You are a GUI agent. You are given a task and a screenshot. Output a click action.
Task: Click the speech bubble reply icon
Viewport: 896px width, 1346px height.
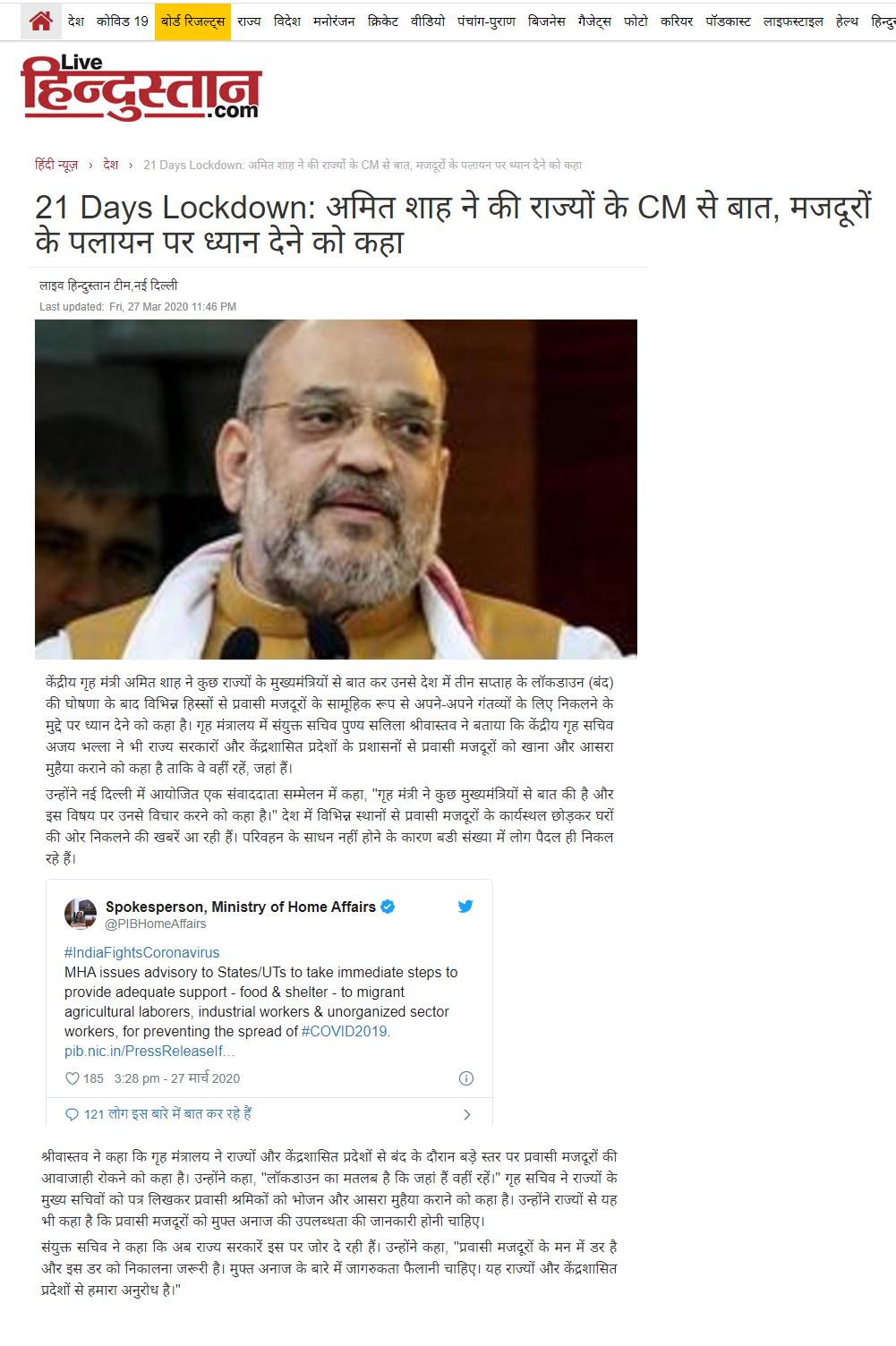pos(73,1114)
